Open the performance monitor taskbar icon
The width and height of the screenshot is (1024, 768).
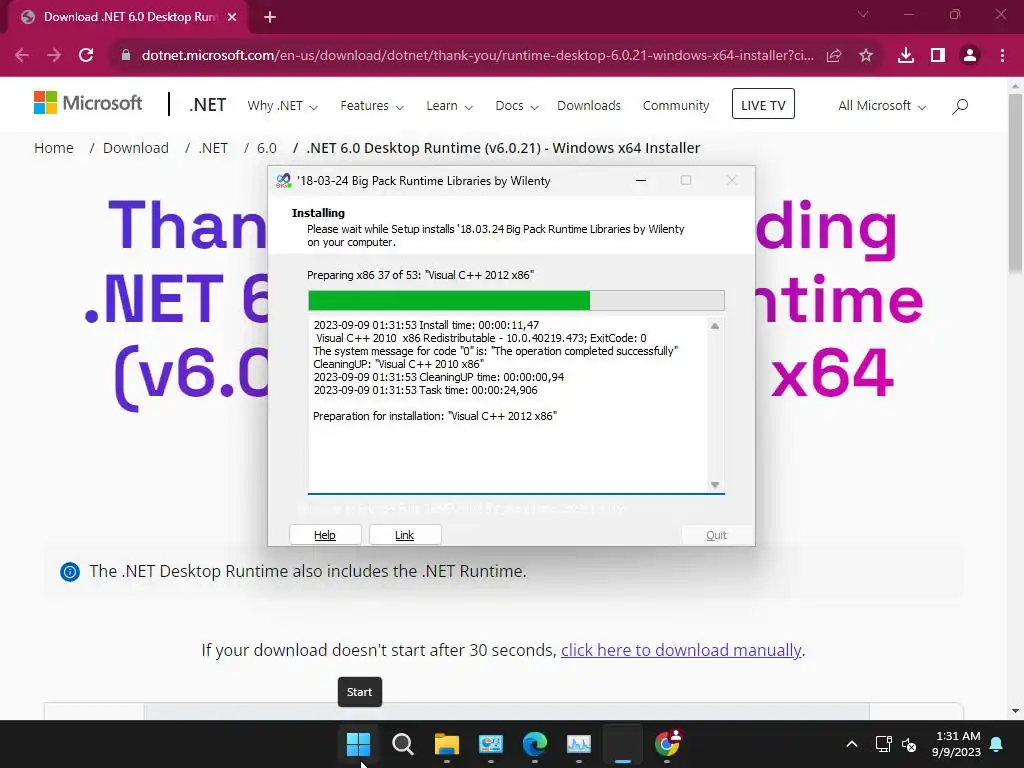pos(579,744)
